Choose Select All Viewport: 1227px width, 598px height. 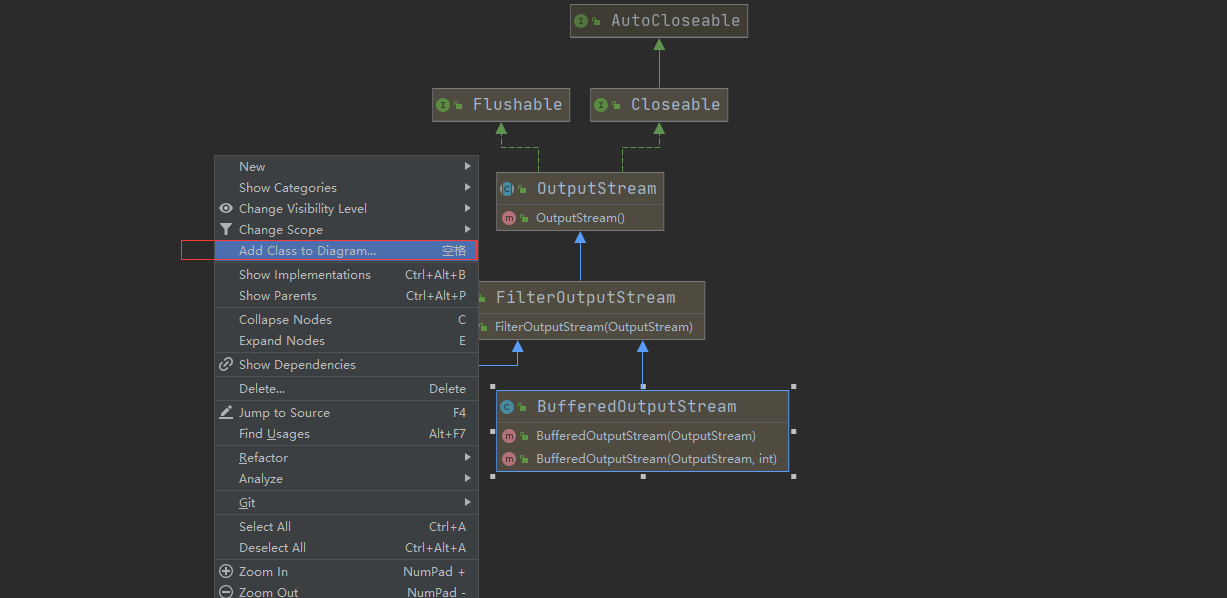(x=346, y=527)
